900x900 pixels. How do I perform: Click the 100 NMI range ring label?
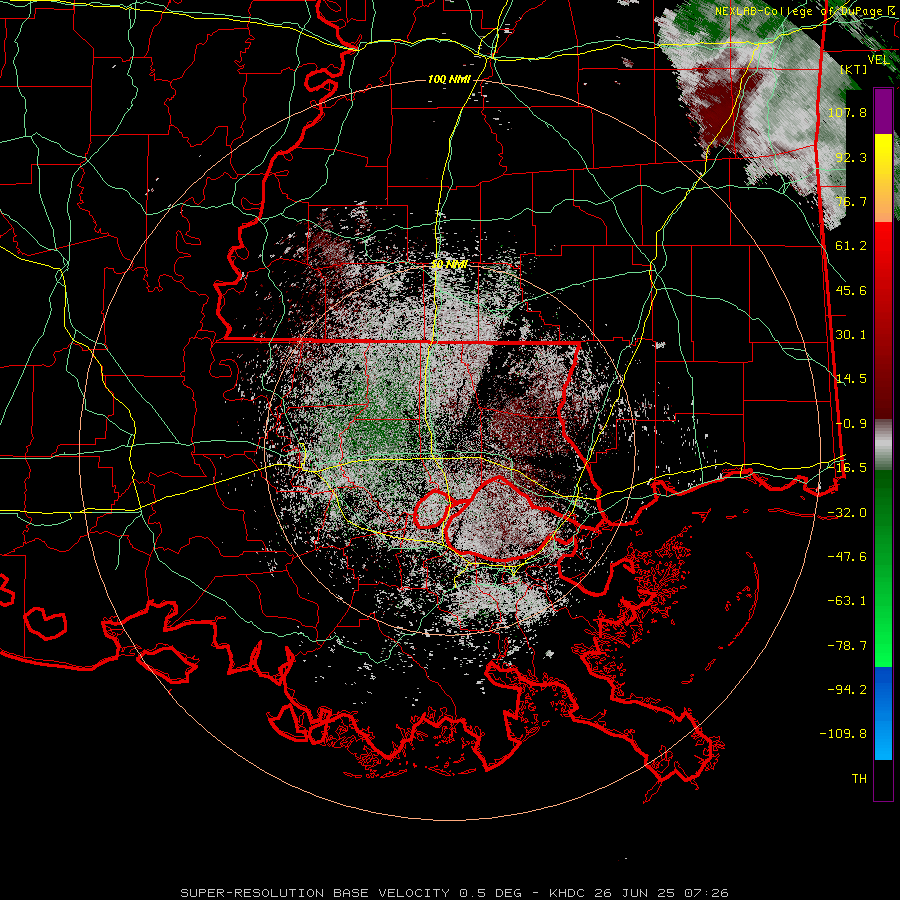[x=449, y=79]
